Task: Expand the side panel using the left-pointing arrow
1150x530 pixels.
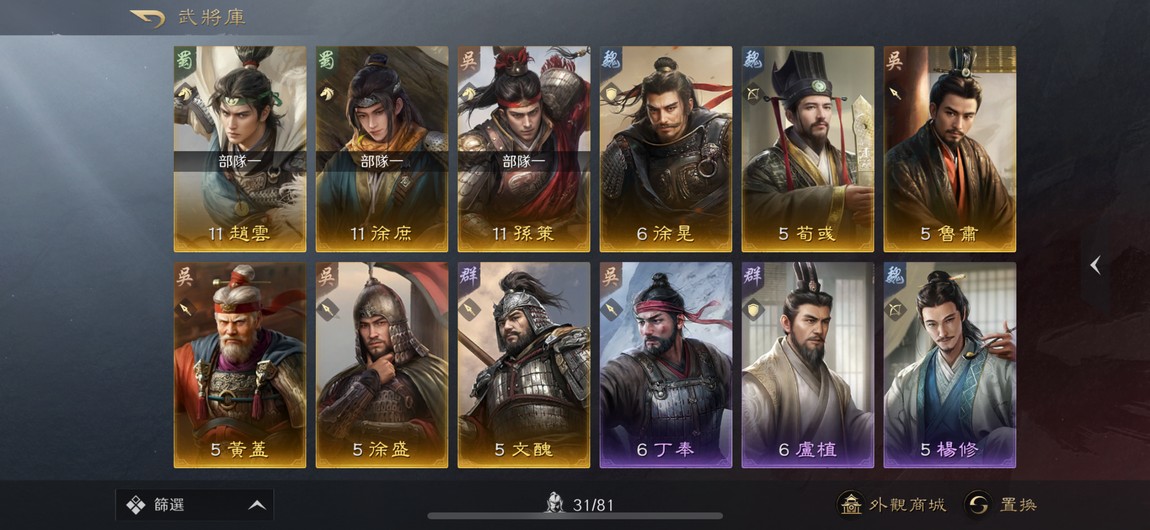Action: (x=1095, y=265)
